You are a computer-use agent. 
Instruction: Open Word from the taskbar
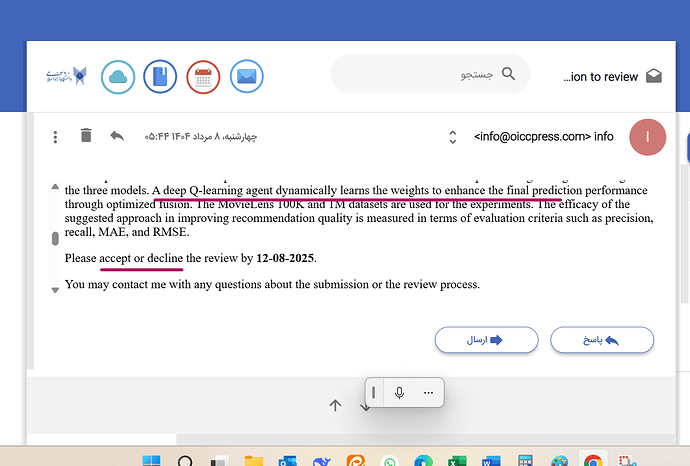[x=491, y=461]
